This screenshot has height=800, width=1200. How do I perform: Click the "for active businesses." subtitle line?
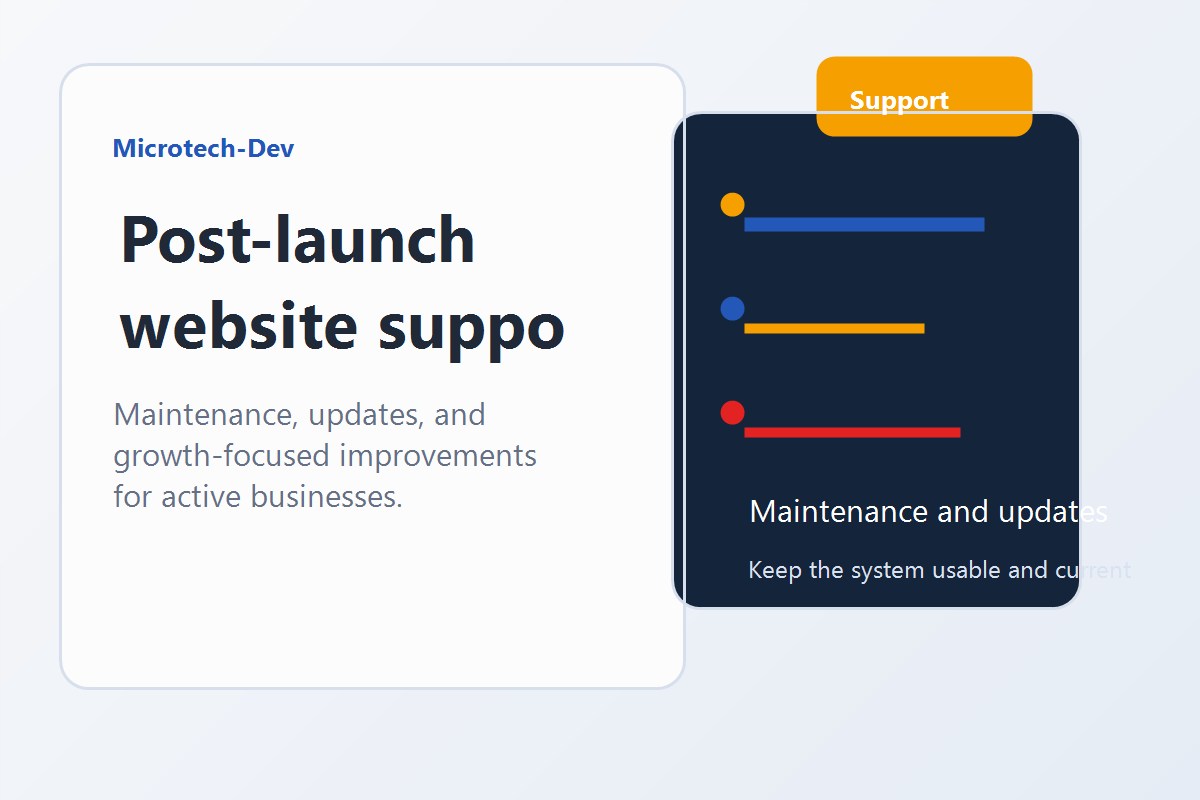point(258,497)
